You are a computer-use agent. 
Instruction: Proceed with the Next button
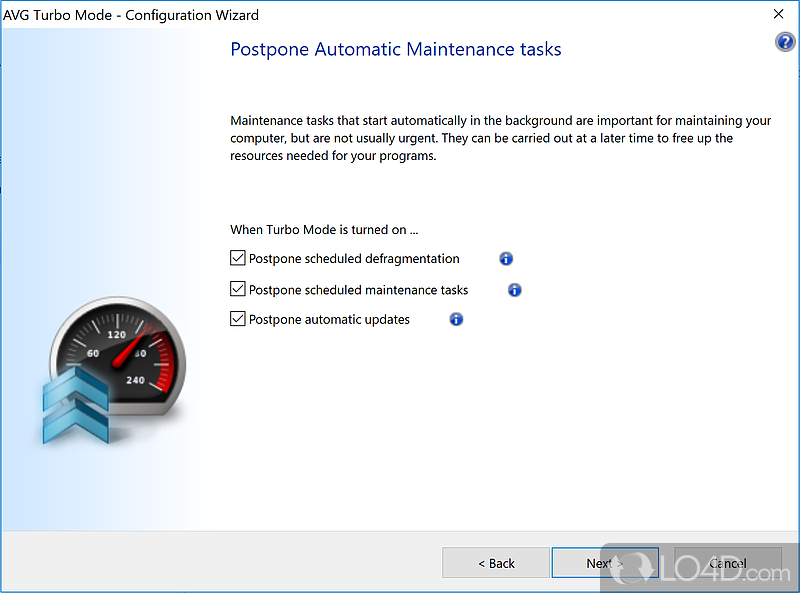[604, 563]
